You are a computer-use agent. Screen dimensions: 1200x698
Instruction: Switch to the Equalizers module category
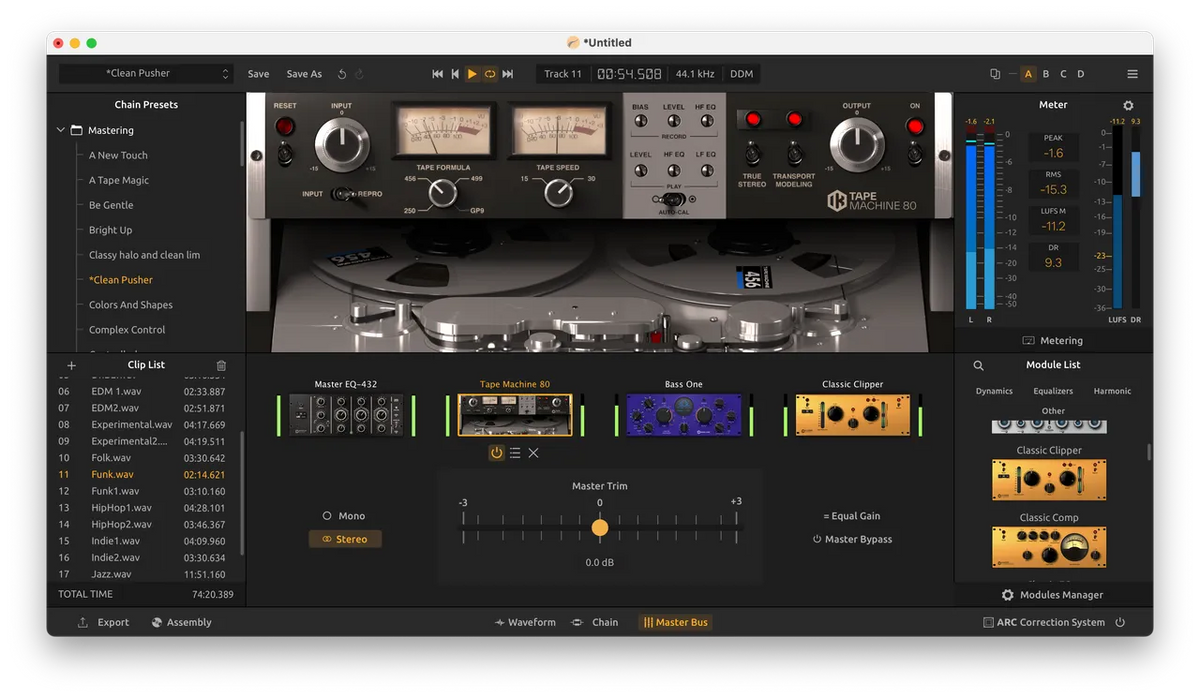(1053, 391)
